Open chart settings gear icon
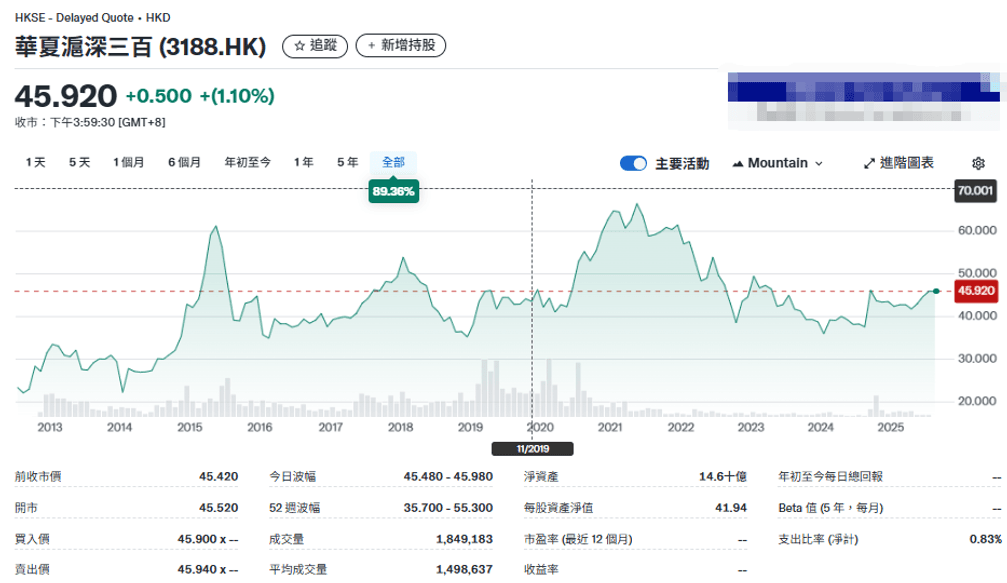Image resolution: width=1007 pixels, height=583 pixels. [978, 163]
